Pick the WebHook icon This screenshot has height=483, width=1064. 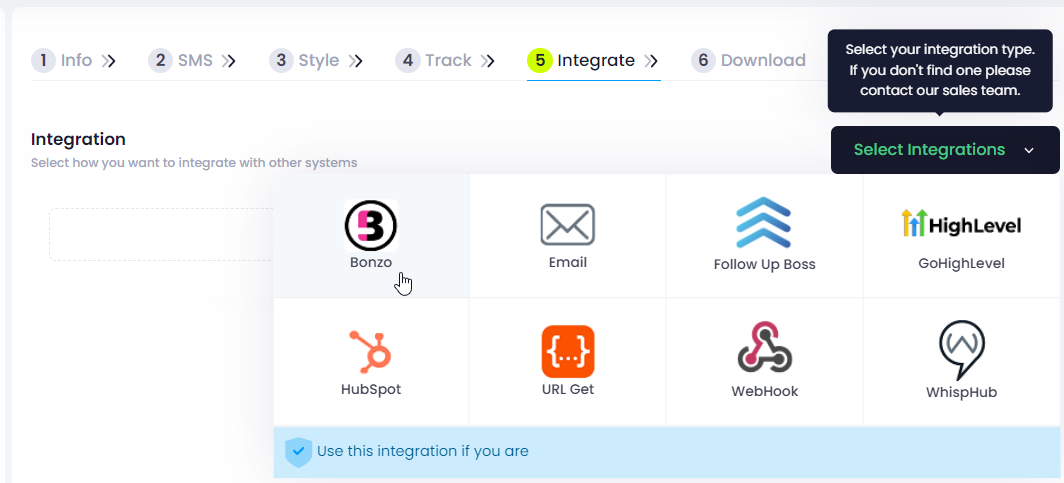coord(765,347)
